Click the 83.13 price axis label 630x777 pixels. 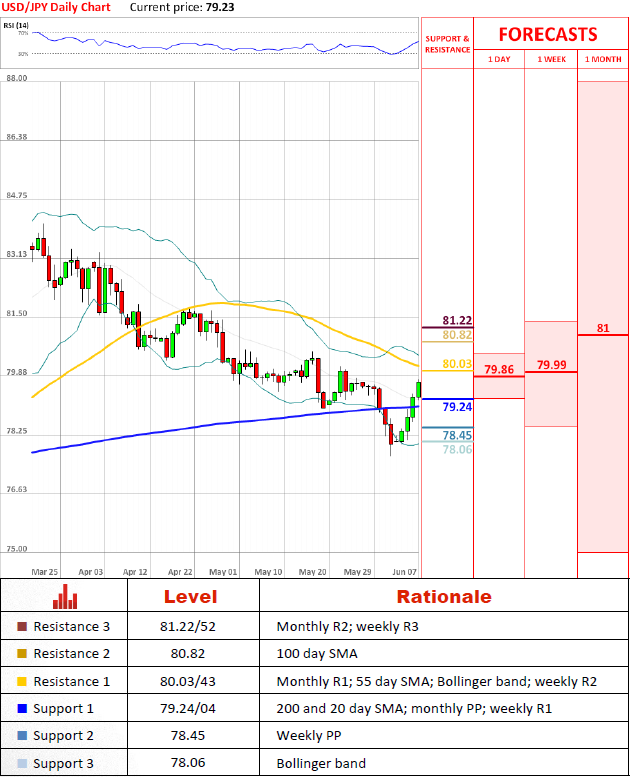tap(17, 254)
